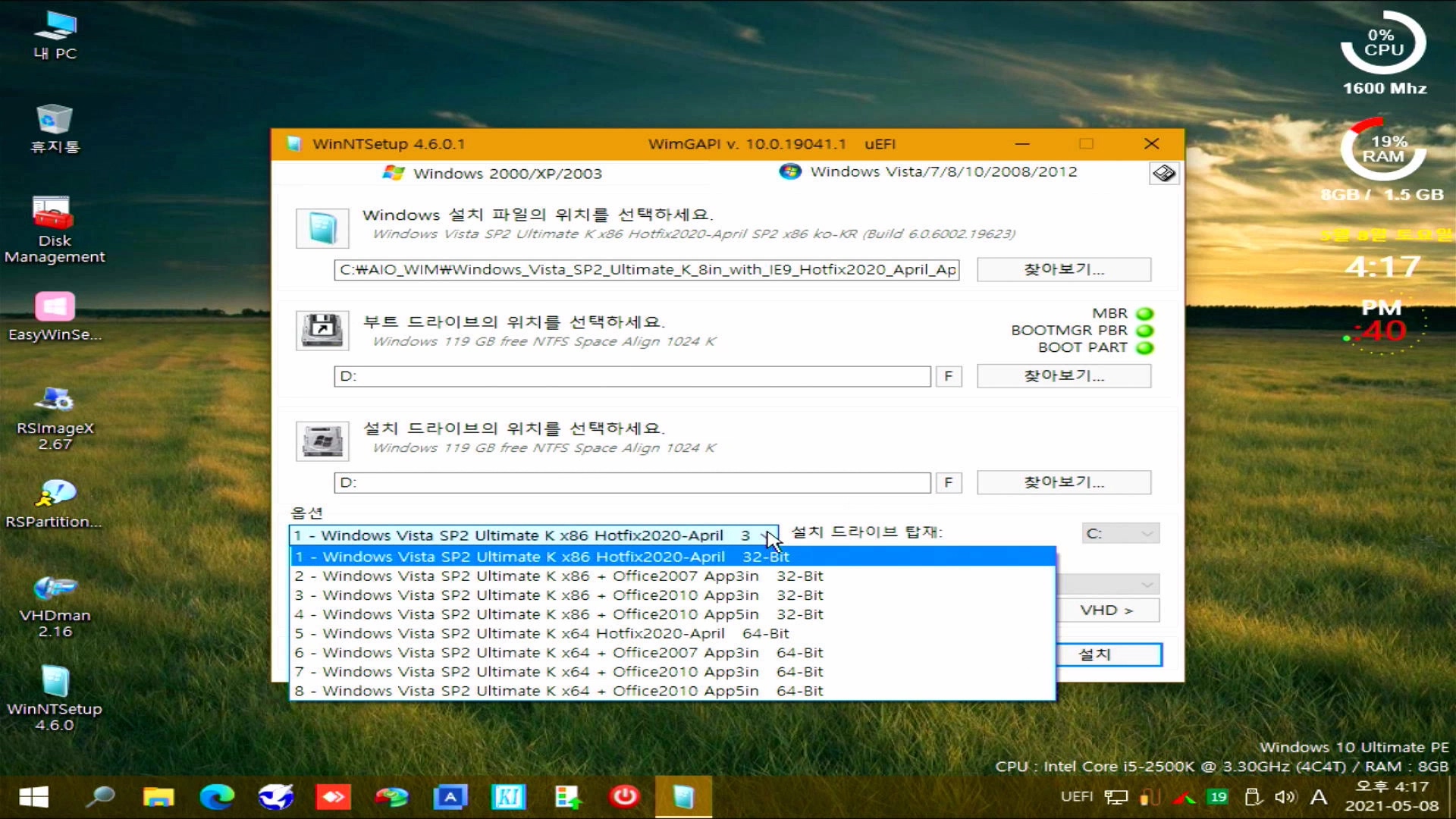
Task: Select edition 7 x64 Office2010 App3in
Action: click(673, 672)
